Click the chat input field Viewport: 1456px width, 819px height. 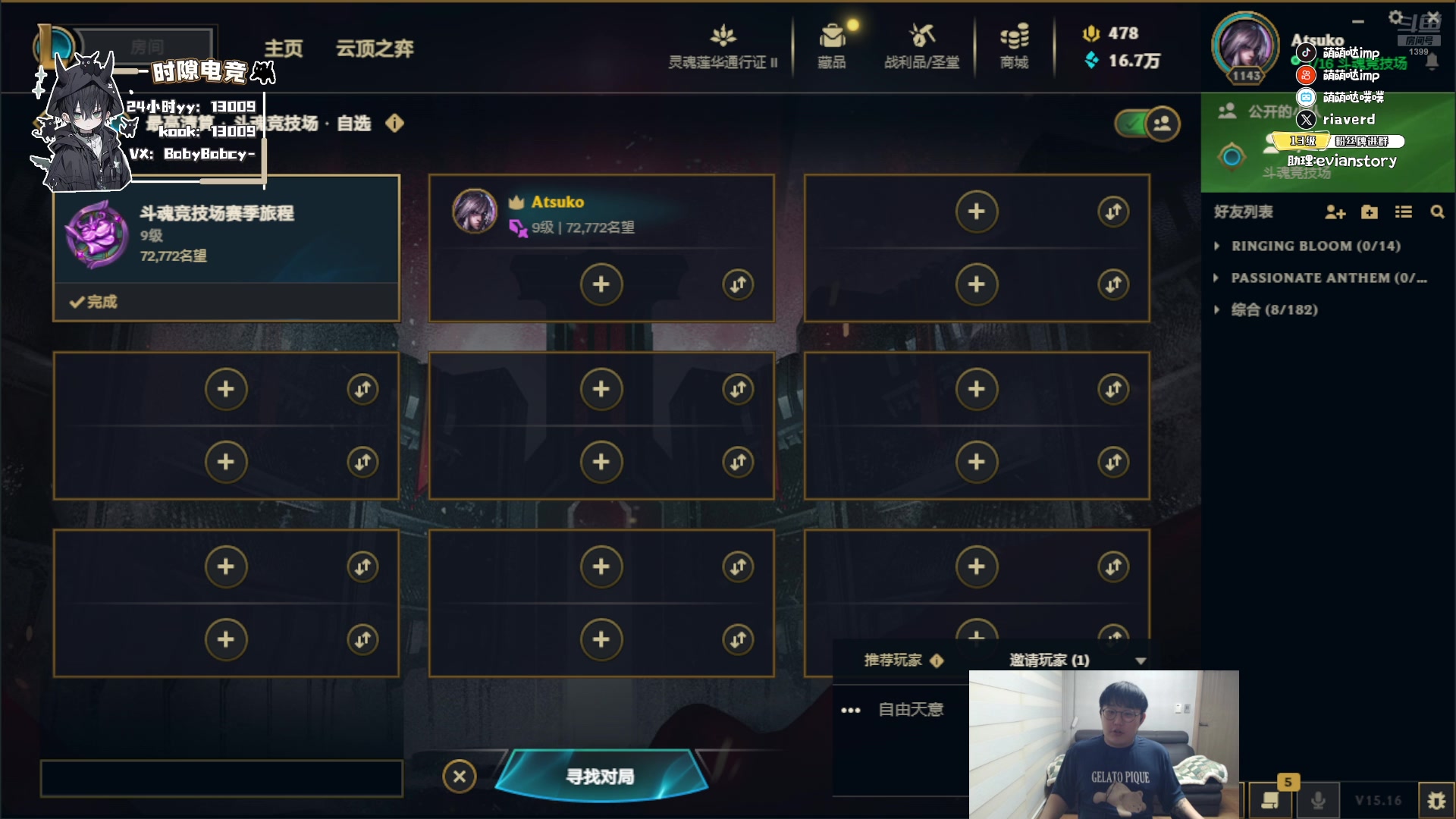click(x=221, y=778)
